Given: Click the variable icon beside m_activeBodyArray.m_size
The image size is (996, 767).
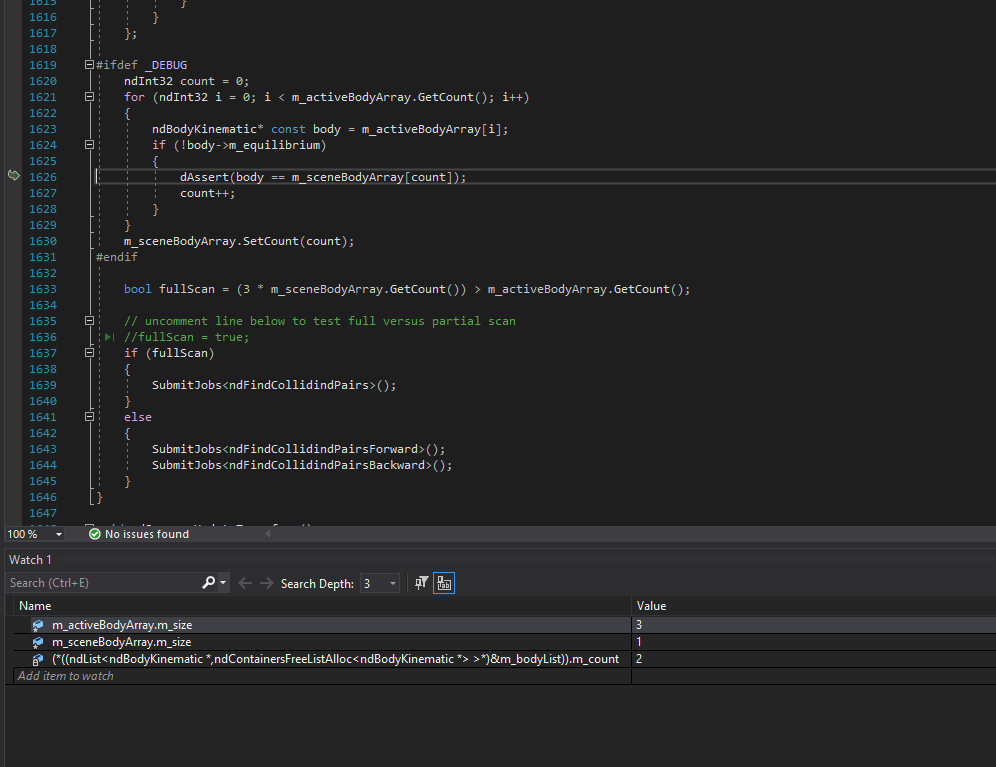Looking at the screenshot, I should (x=38, y=625).
